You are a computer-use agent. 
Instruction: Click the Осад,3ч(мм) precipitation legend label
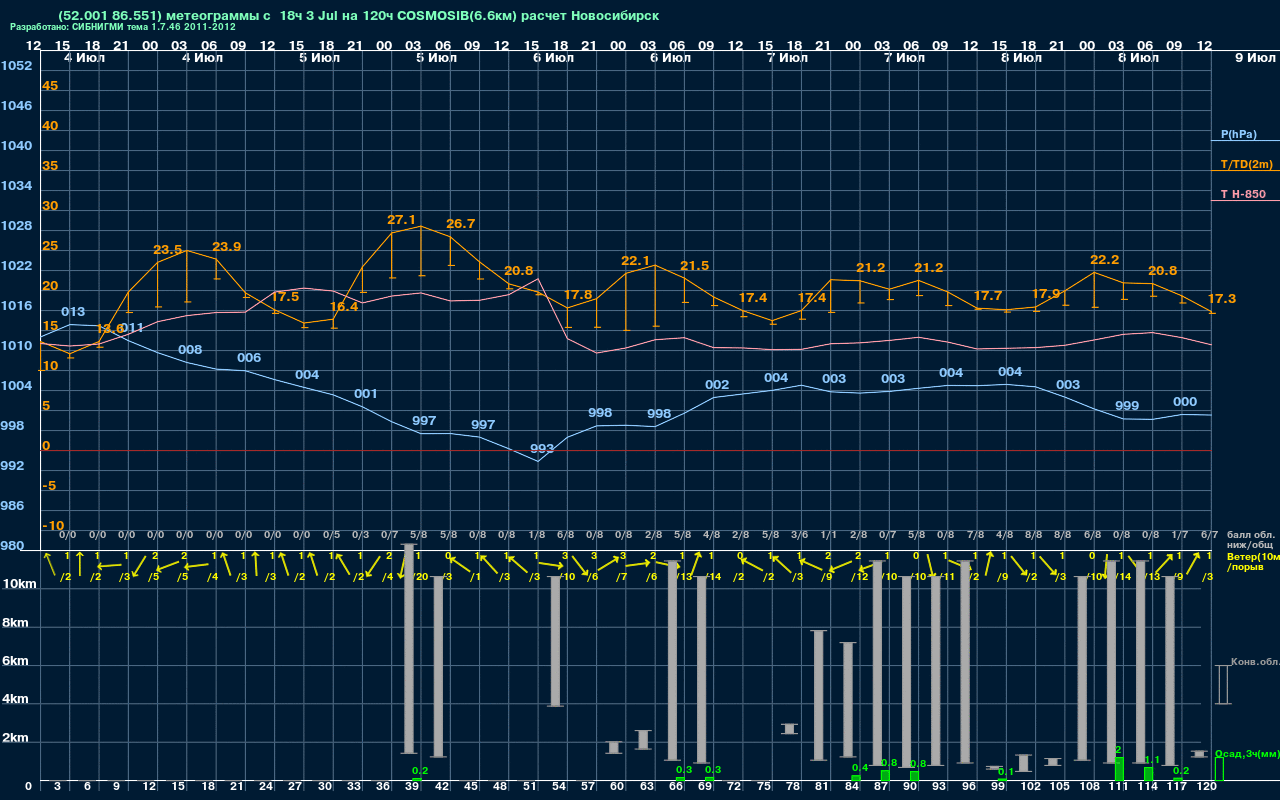pos(1246,753)
